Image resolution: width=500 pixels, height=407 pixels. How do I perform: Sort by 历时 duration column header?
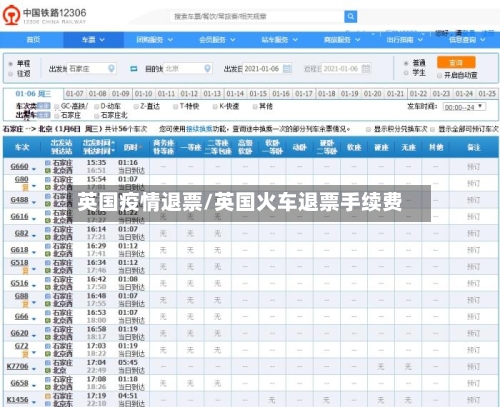pyautogui.click(x=133, y=147)
